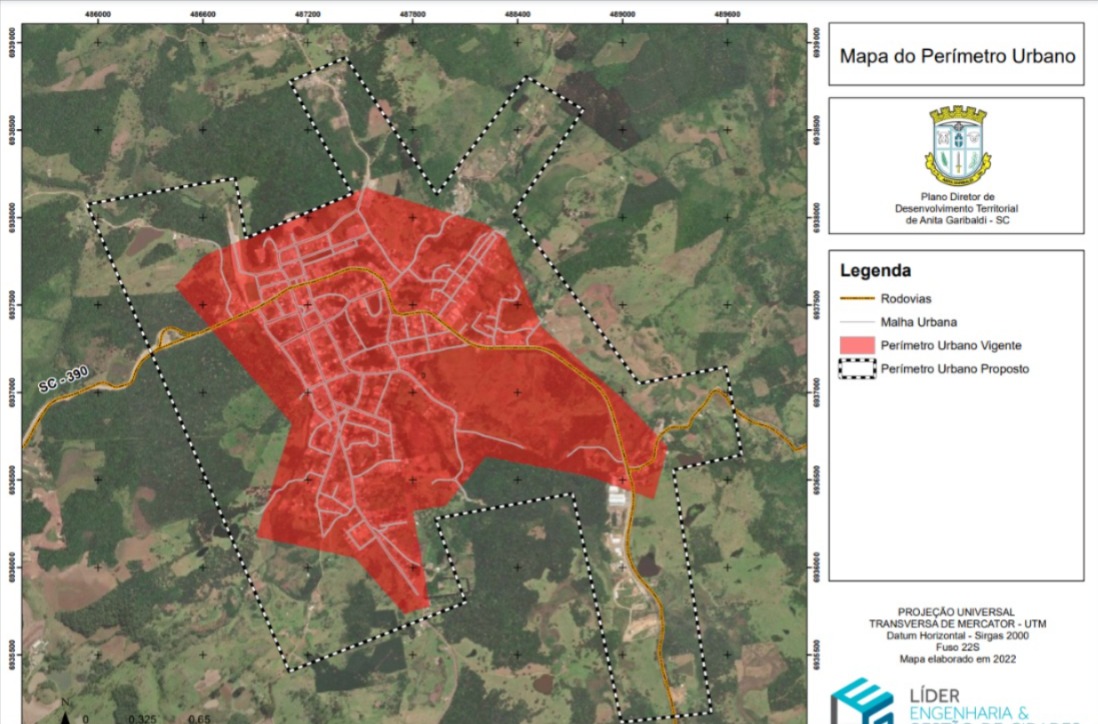Click the Legenda heading
The image size is (1098, 724).
[x=875, y=270]
